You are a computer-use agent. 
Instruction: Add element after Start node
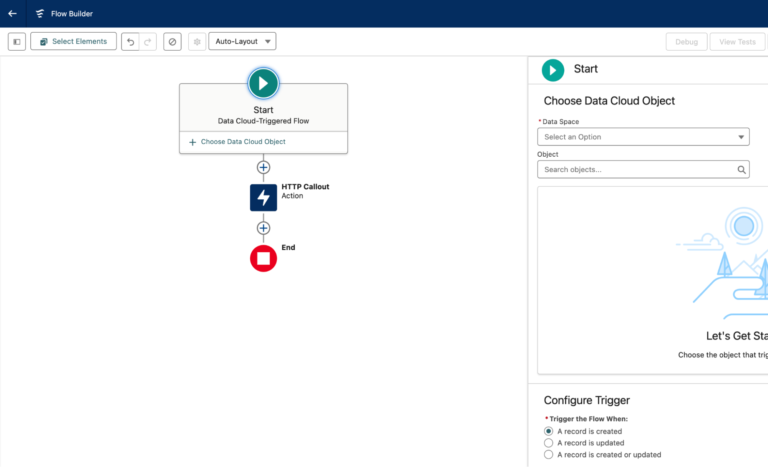[264, 168]
